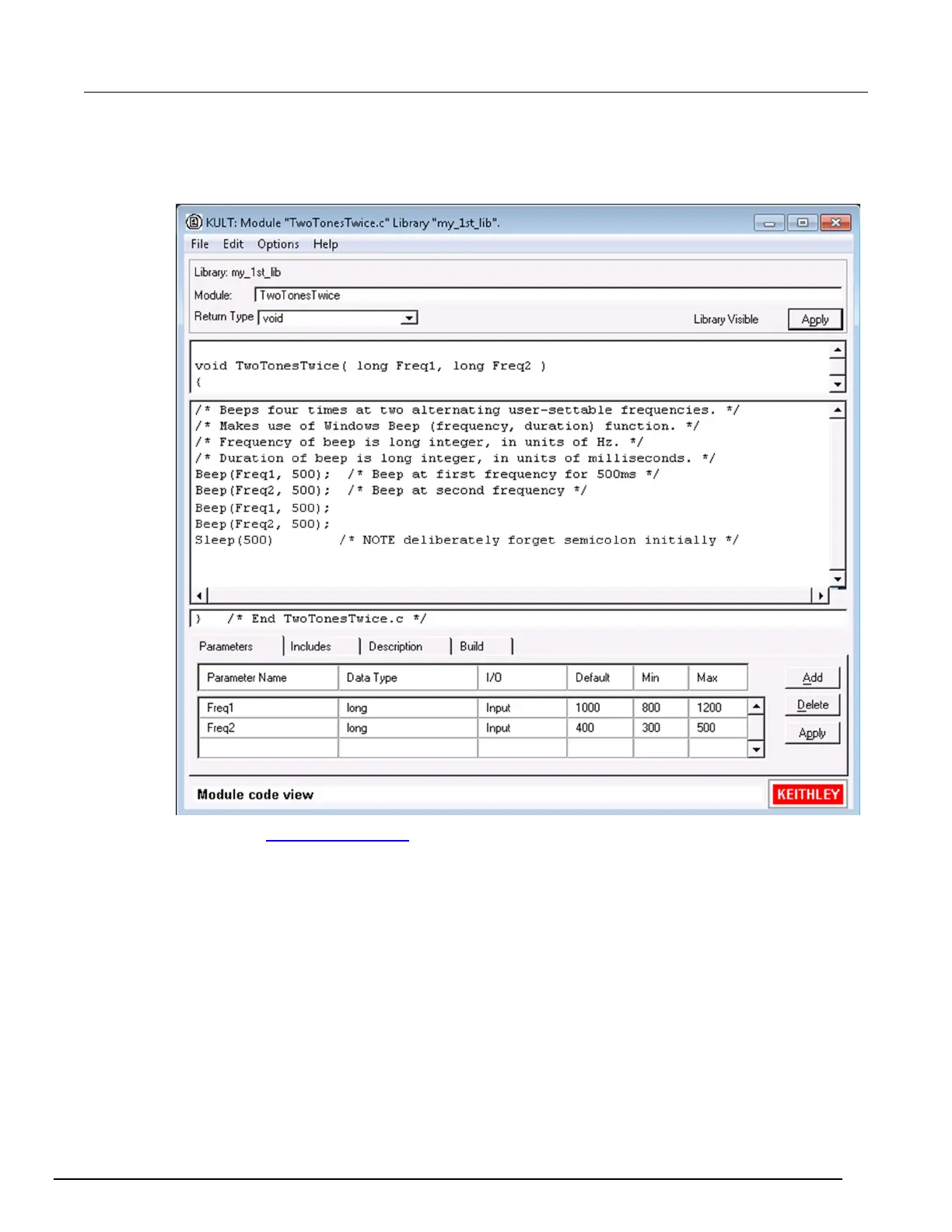Click Freq1 max value 1200
The height and width of the screenshot is (1232, 952).
click(718, 708)
